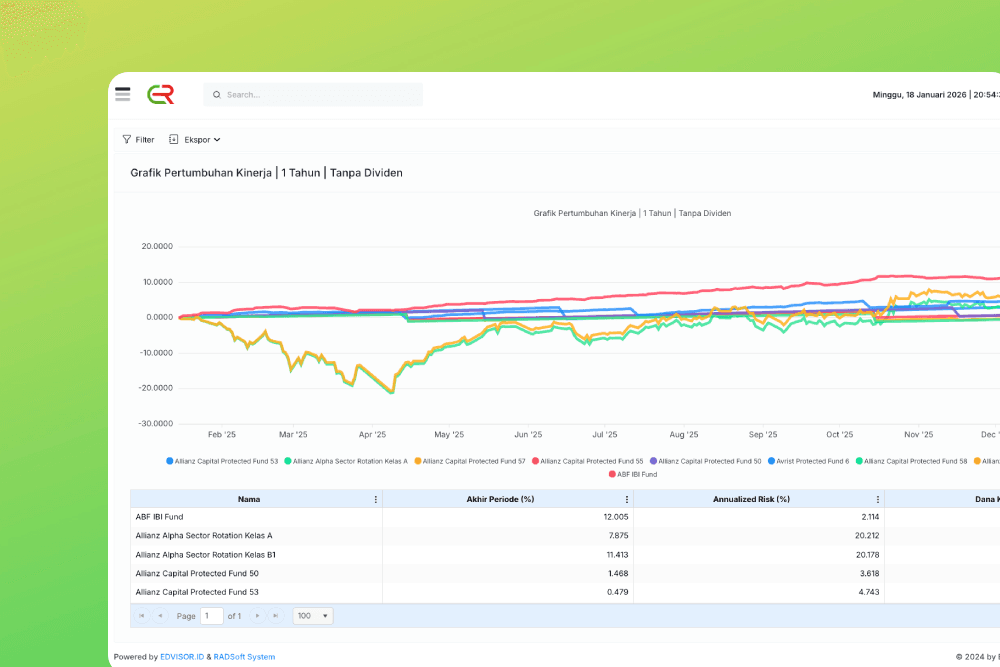Toggle ABF IBI Fund legend series
This screenshot has width=1000, height=667.
[x=632, y=474]
